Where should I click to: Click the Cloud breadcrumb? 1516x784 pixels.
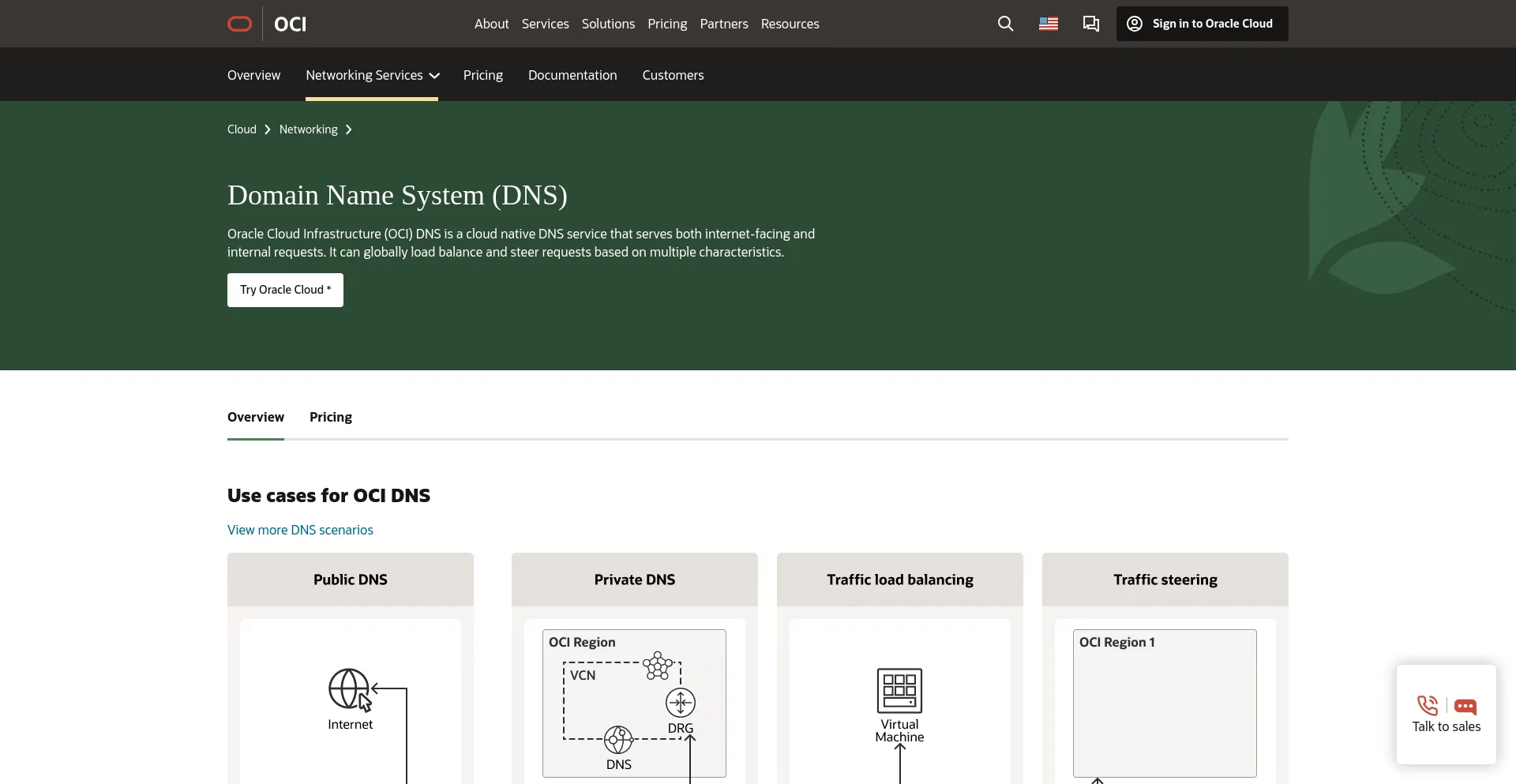point(242,129)
